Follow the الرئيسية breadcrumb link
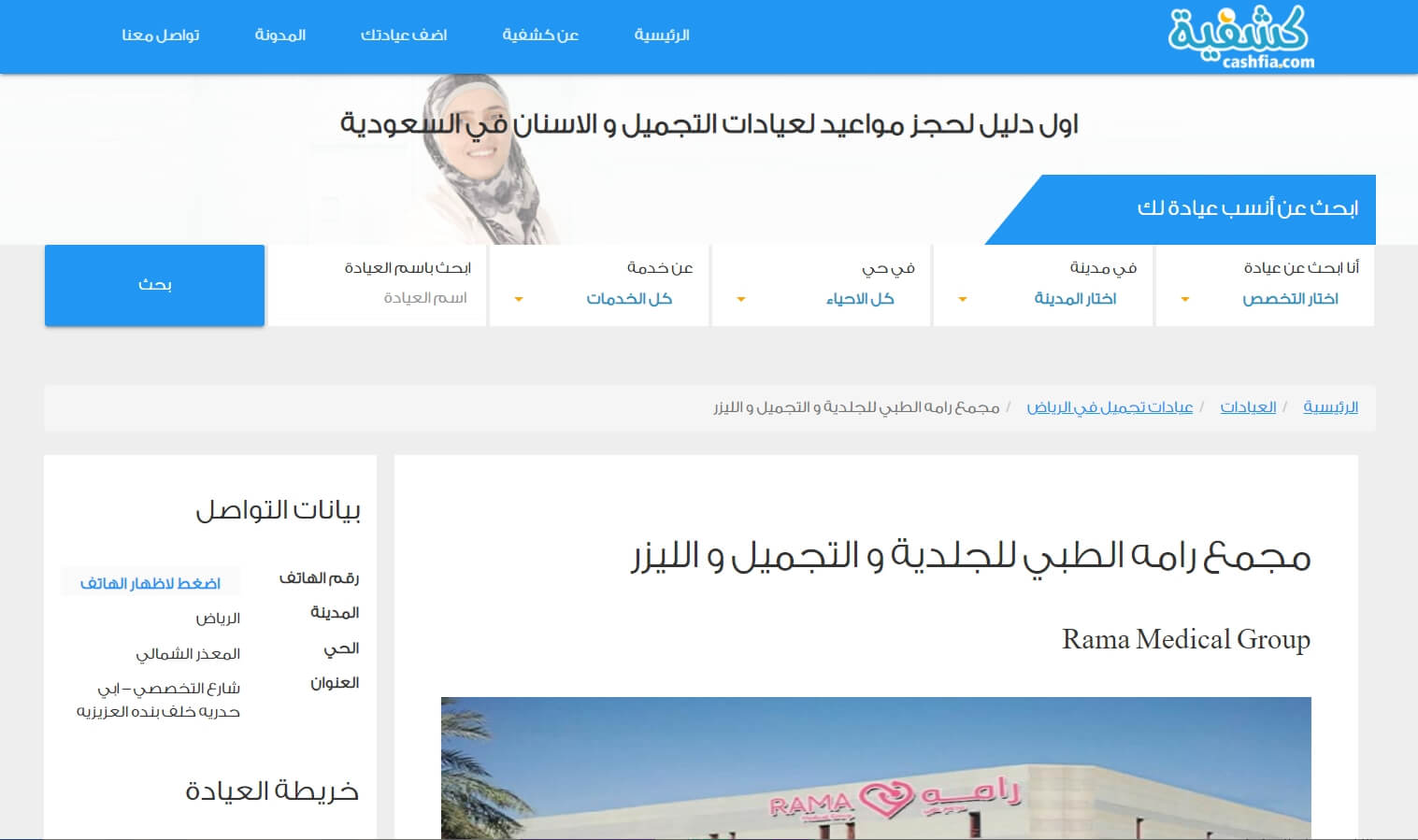 click(1331, 407)
